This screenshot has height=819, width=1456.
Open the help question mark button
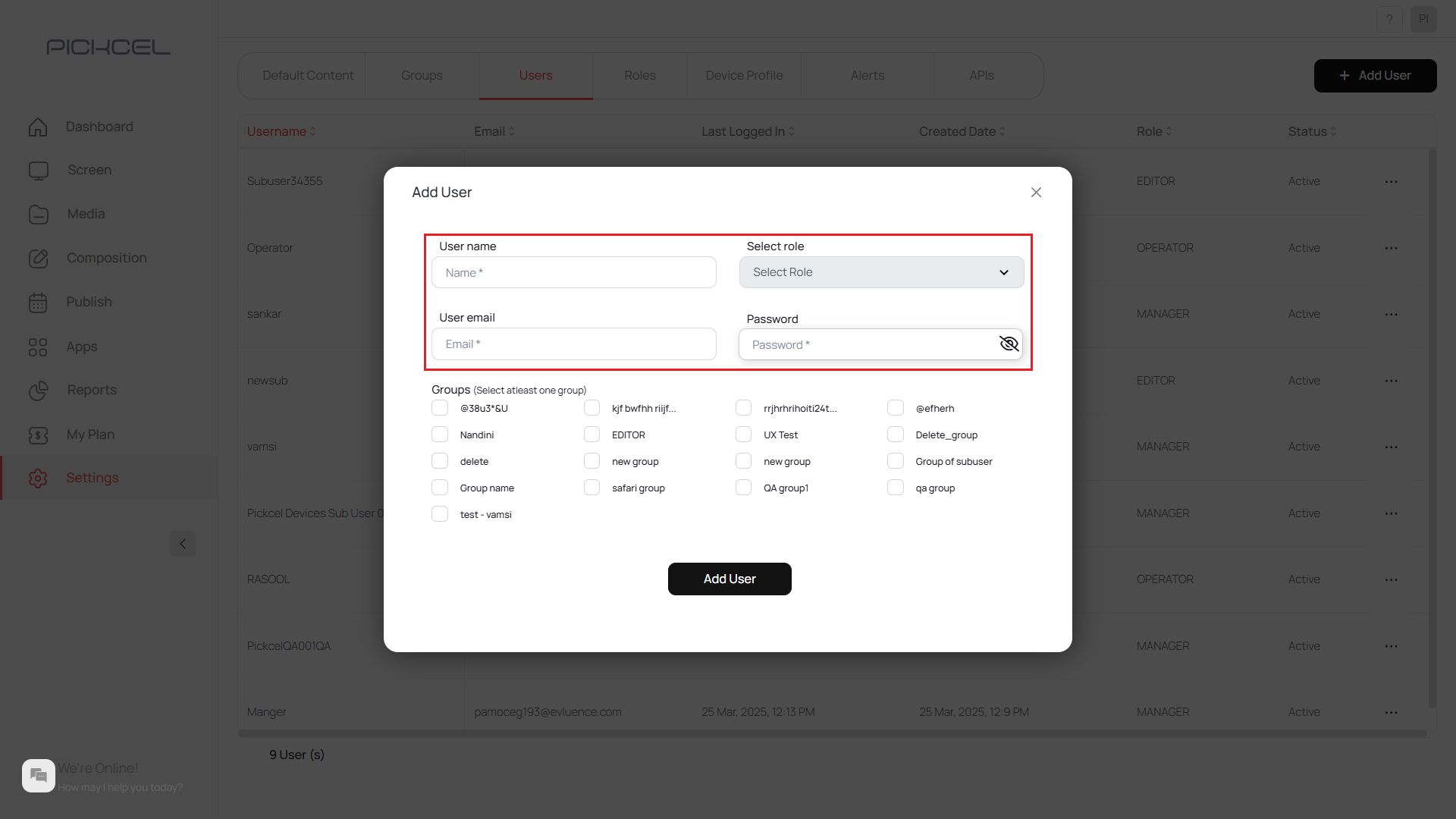click(x=1389, y=19)
